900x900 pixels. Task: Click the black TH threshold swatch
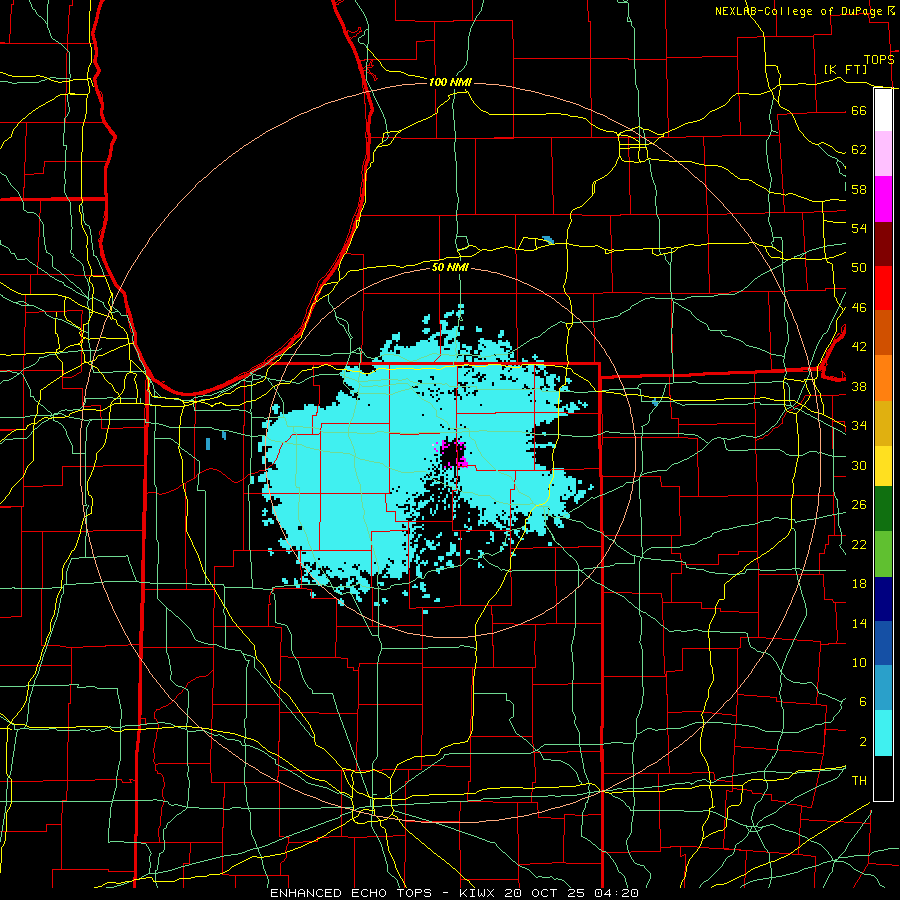tap(883, 778)
